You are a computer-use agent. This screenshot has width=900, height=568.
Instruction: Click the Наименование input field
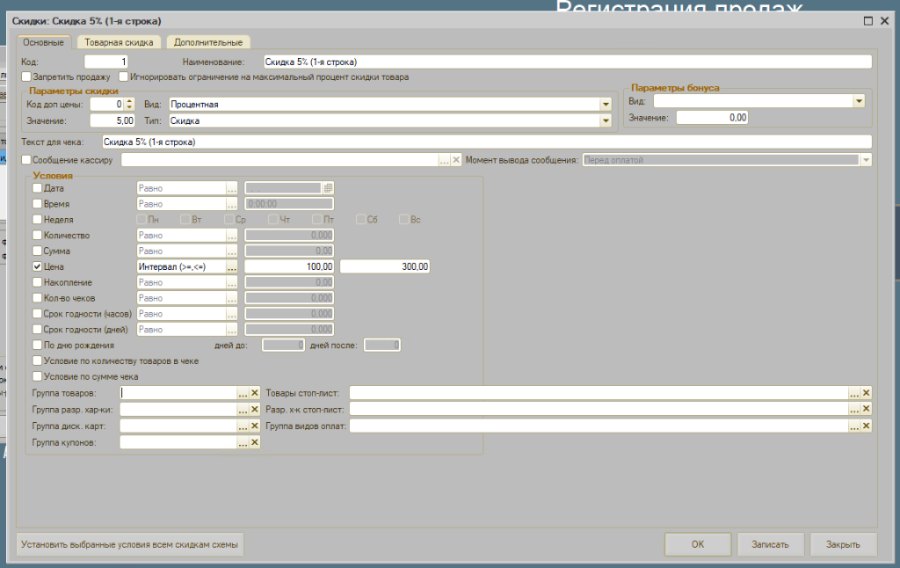567,62
